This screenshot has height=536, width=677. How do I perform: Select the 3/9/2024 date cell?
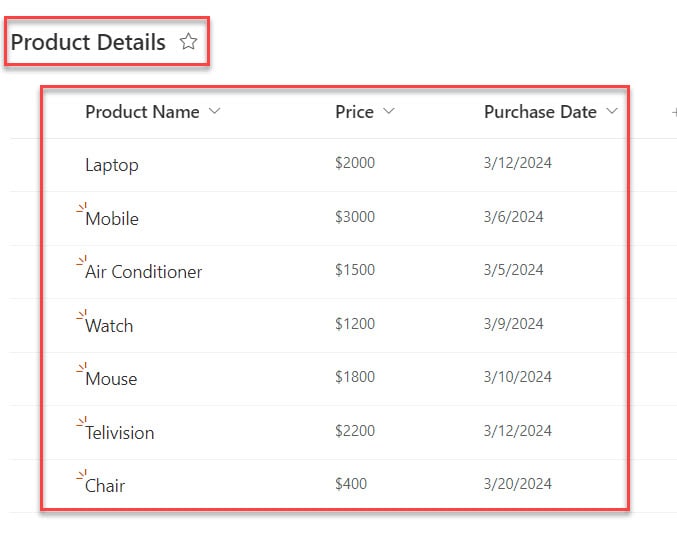click(513, 324)
